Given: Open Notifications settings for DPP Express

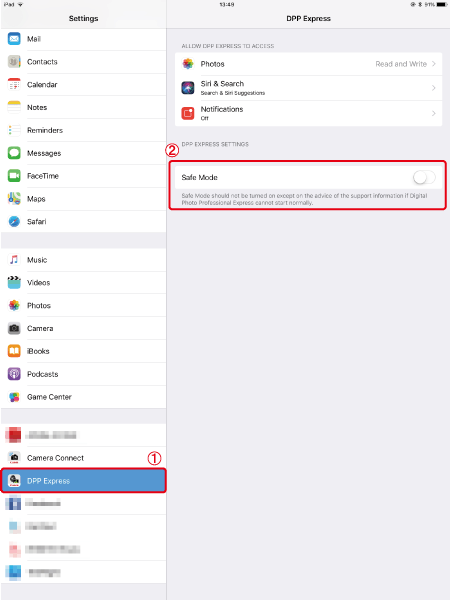Looking at the screenshot, I should tap(308, 113).
